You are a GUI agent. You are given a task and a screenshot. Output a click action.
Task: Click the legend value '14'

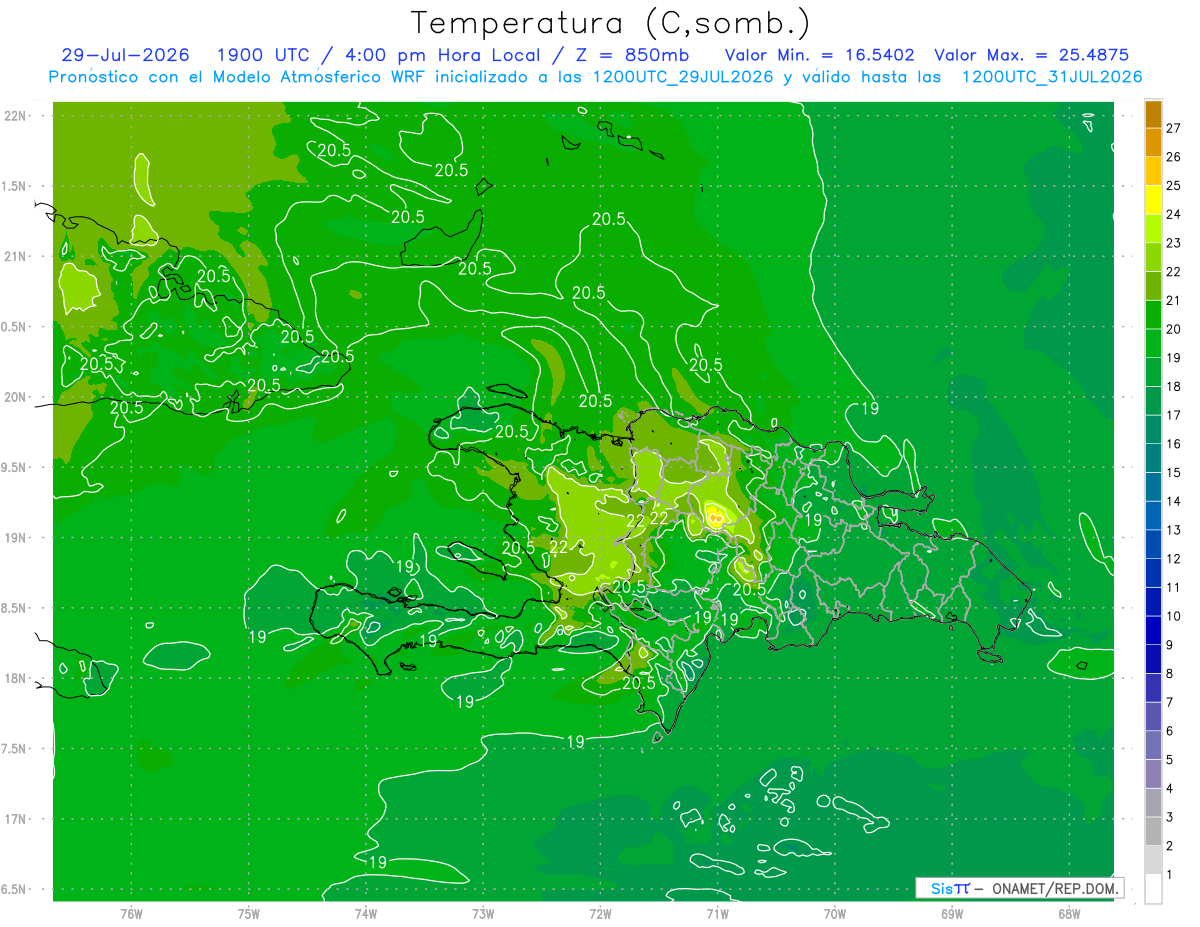point(1173,501)
